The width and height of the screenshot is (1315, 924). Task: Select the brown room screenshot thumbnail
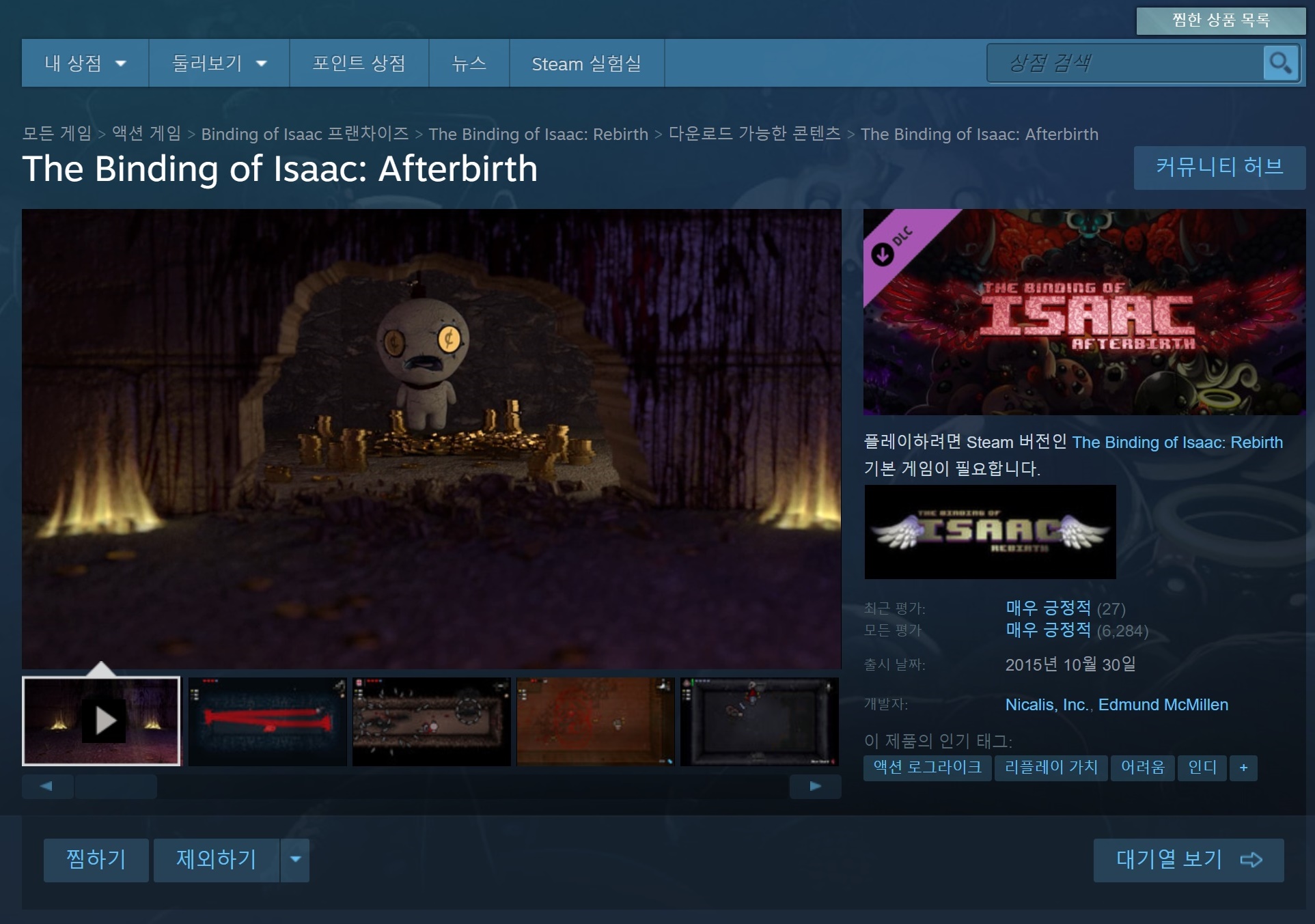pos(596,721)
